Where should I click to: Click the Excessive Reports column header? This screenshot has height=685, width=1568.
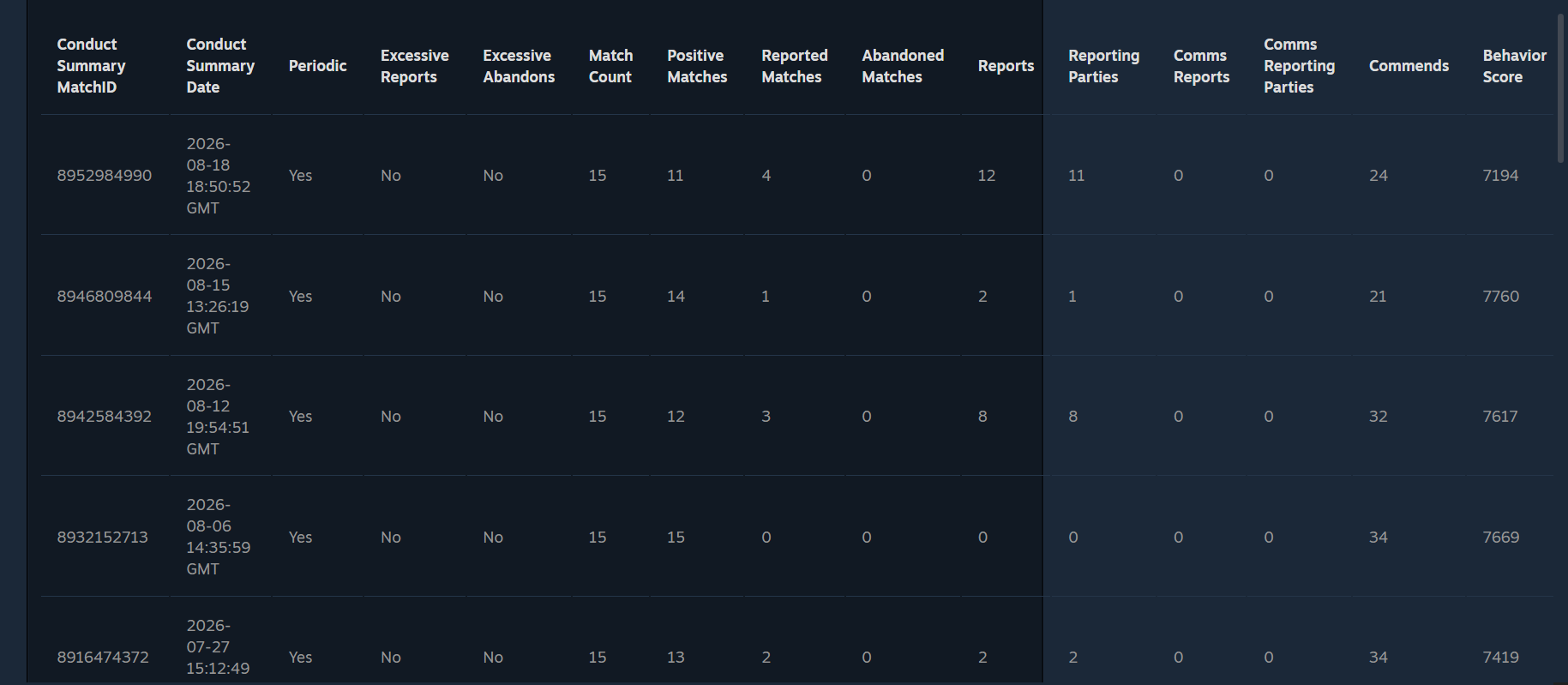click(415, 66)
